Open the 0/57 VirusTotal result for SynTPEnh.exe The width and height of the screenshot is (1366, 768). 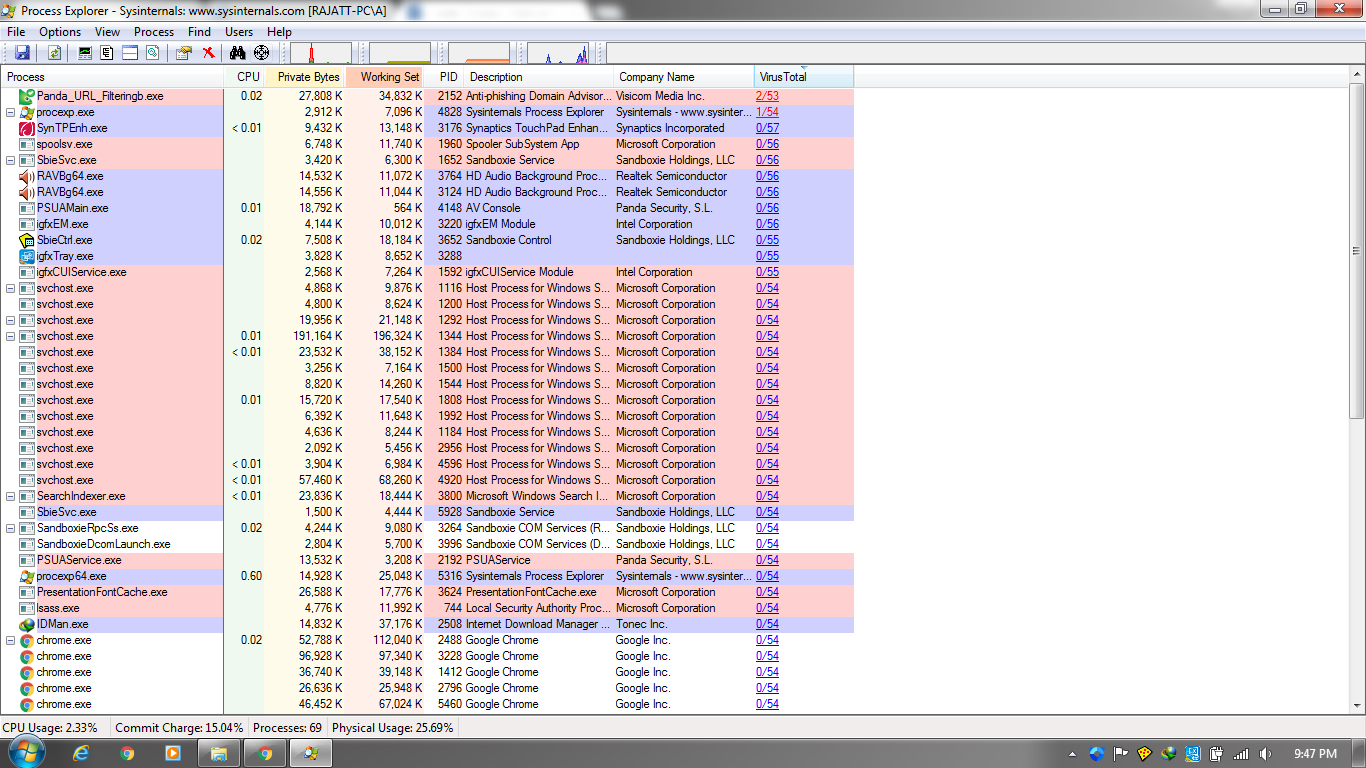(x=767, y=128)
